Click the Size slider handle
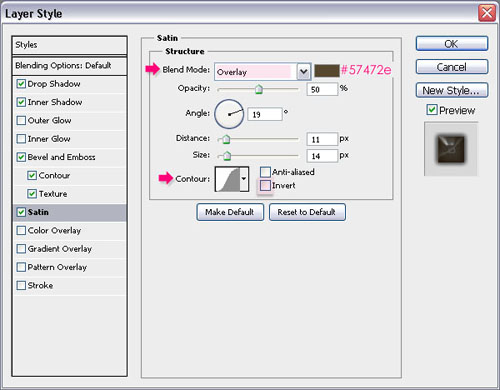The width and height of the screenshot is (500, 390). point(227,155)
